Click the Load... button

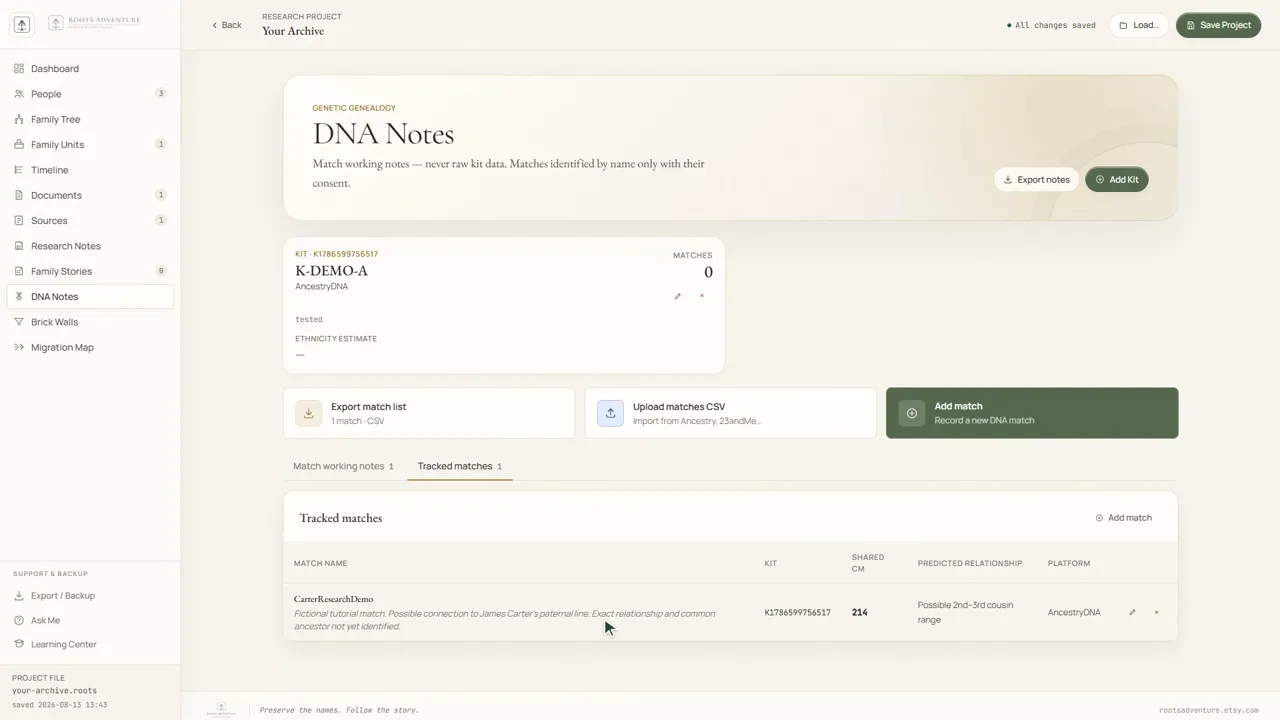1138,25
